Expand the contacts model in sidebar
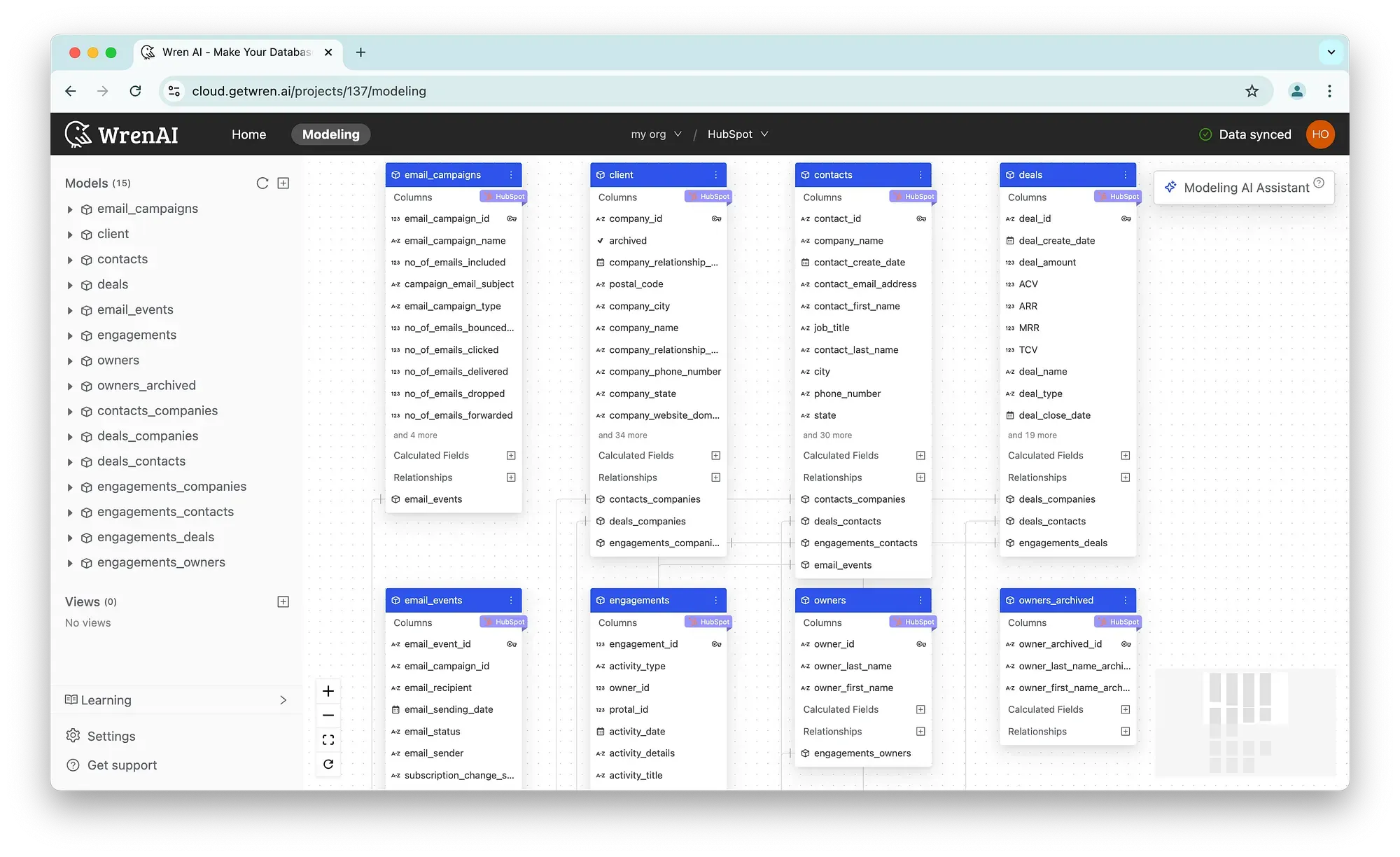The width and height of the screenshot is (1400, 857). click(70, 260)
